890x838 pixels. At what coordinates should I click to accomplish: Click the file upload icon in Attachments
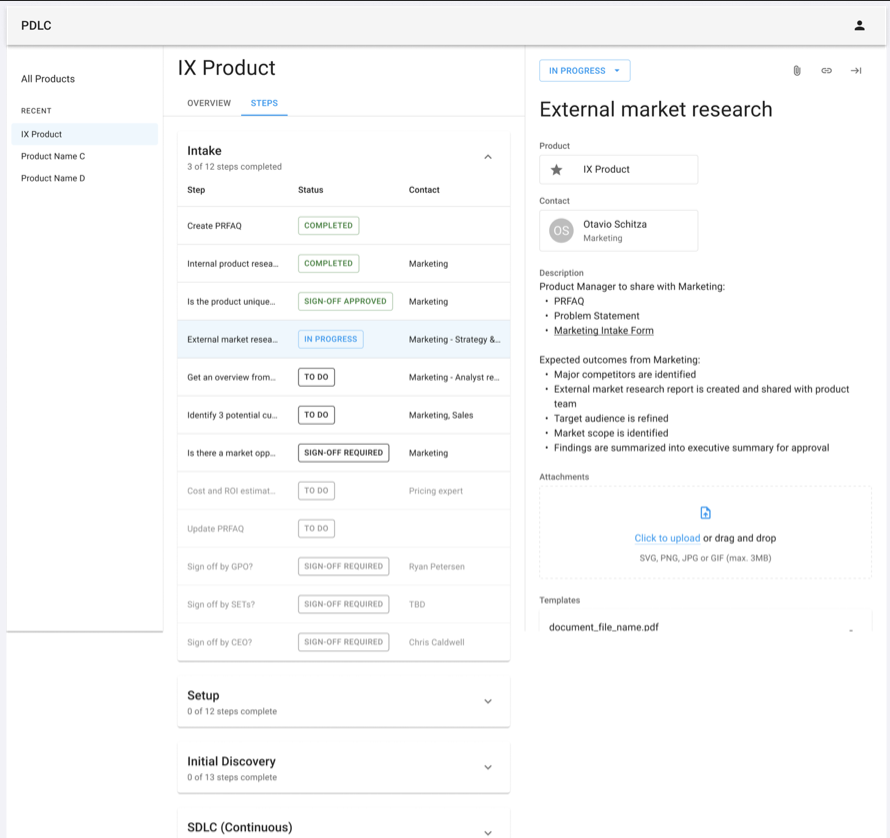[x=705, y=513]
